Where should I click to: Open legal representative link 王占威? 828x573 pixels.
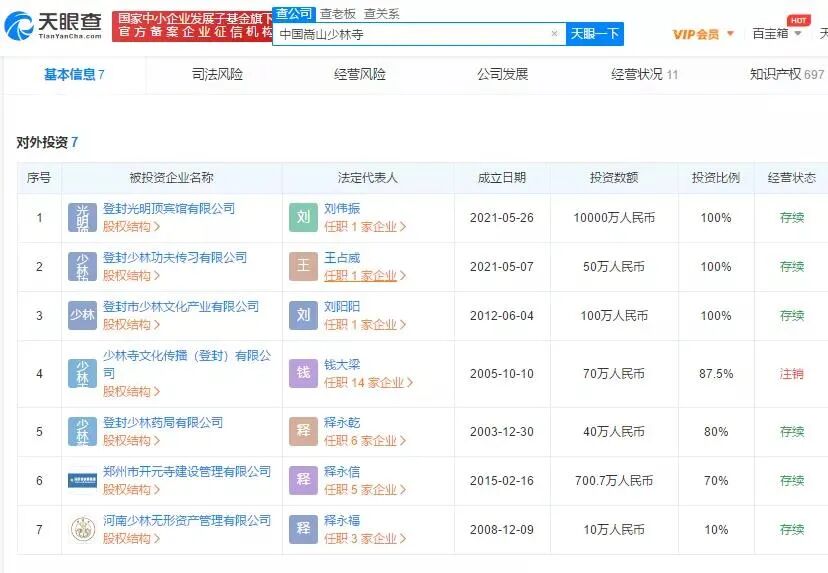[342, 258]
